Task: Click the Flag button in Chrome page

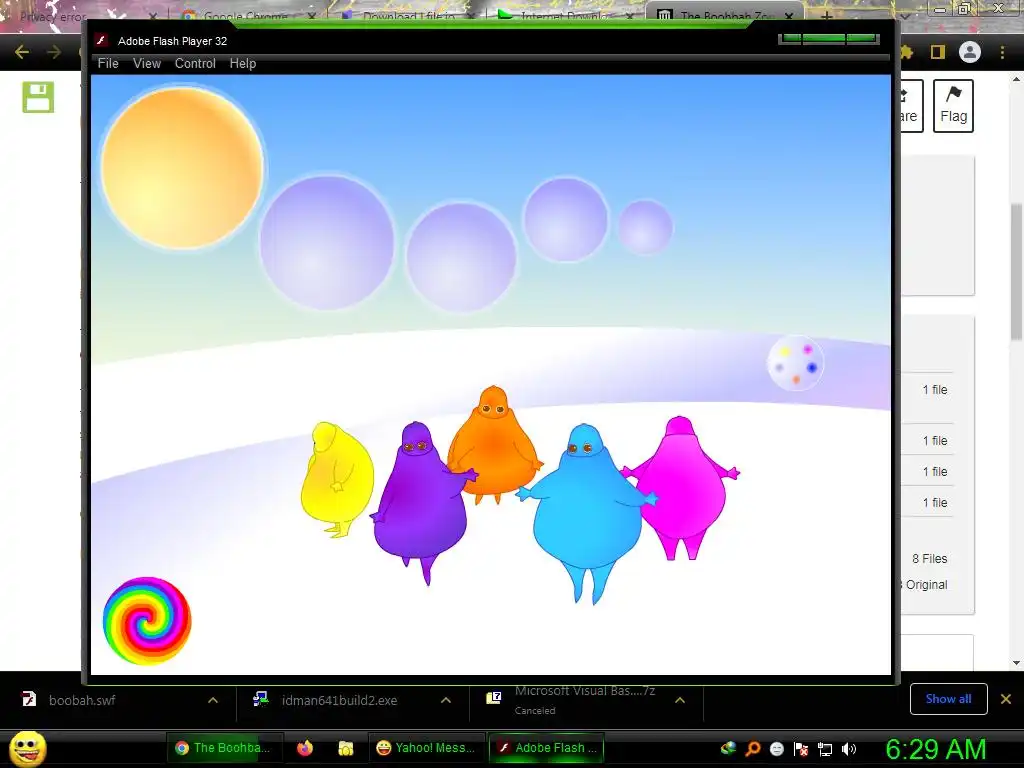Action: (x=953, y=106)
